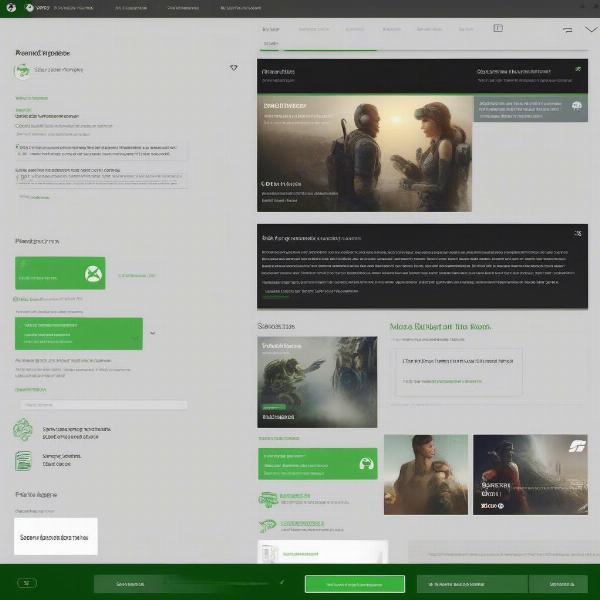Viewport: 600px width, 600px height.
Task: Click the green card with Xbox logo
Action: coord(60,273)
